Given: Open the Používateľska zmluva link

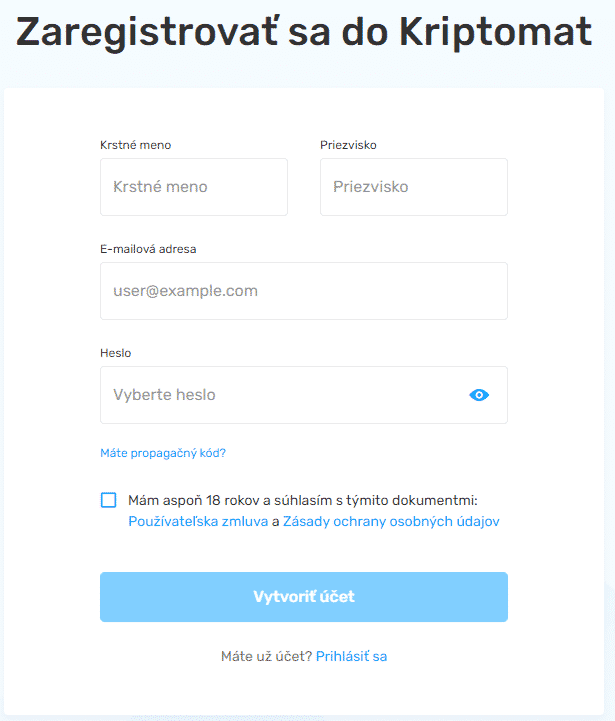Looking at the screenshot, I should (198, 521).
